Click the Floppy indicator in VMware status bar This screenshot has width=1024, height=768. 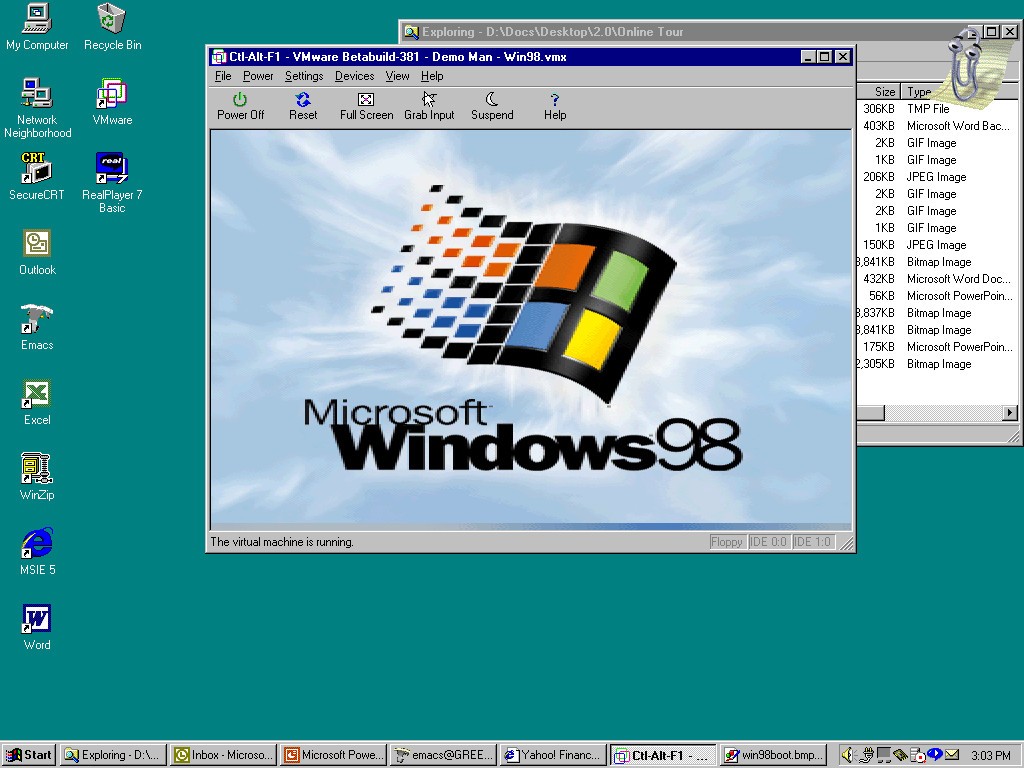(x=727, y=542)
